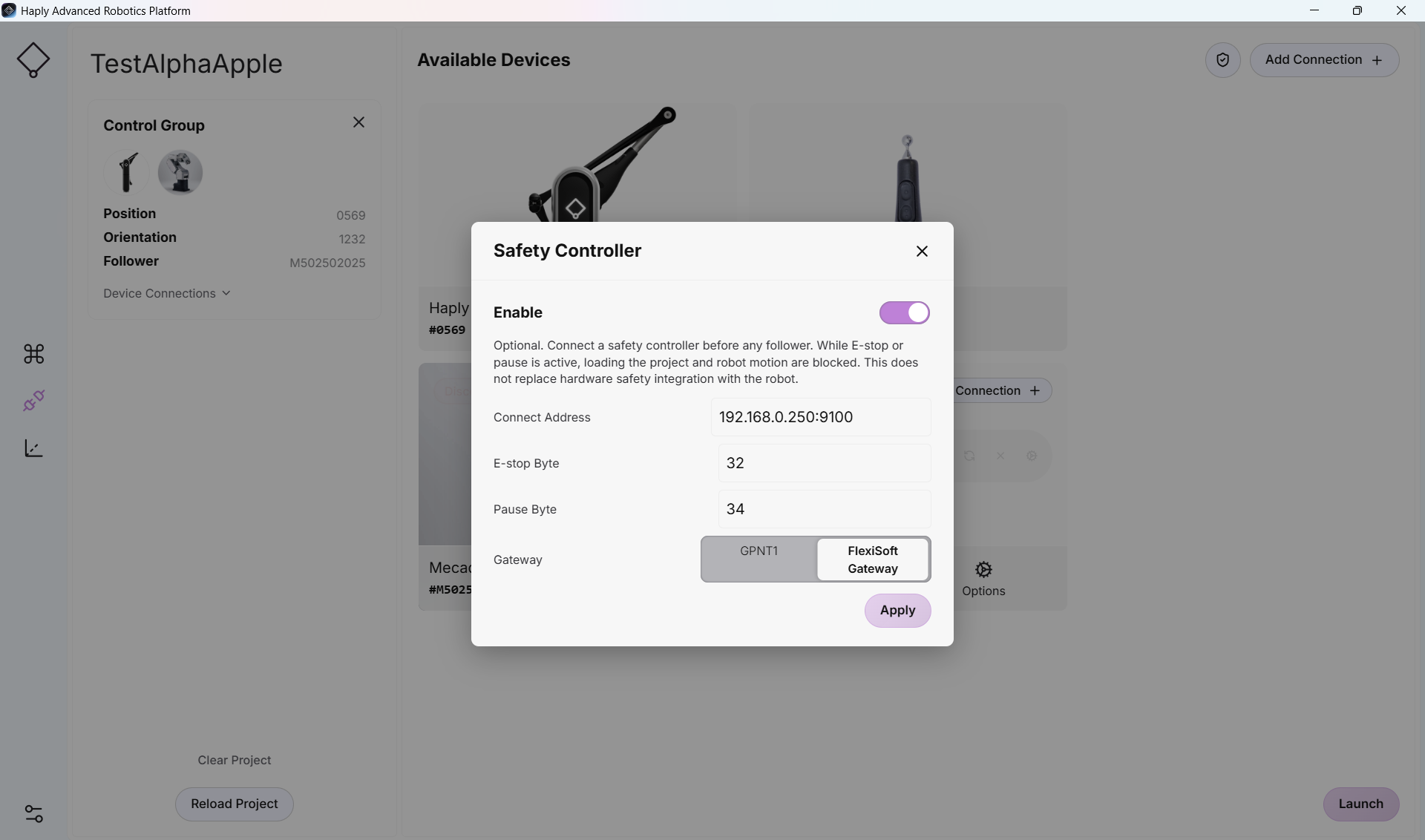The height and width of the screenshot is (840, 1425).
Task: Click the Clear Project link
Action: (235, 760)
